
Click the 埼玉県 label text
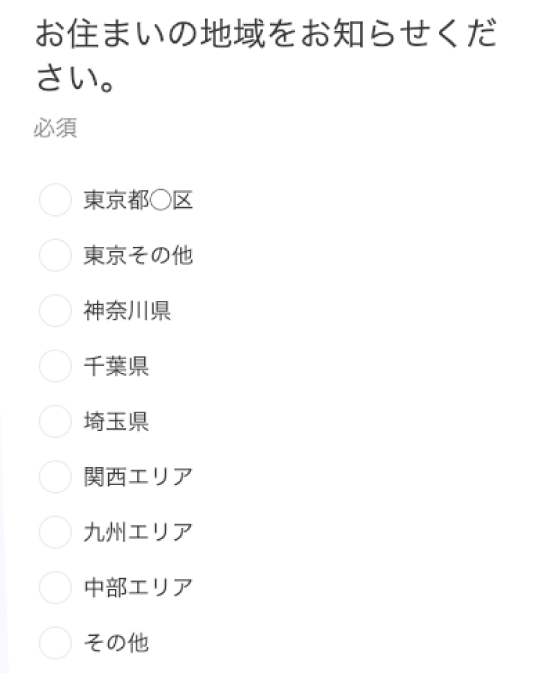pyautogui.click(x=116, y=421)
